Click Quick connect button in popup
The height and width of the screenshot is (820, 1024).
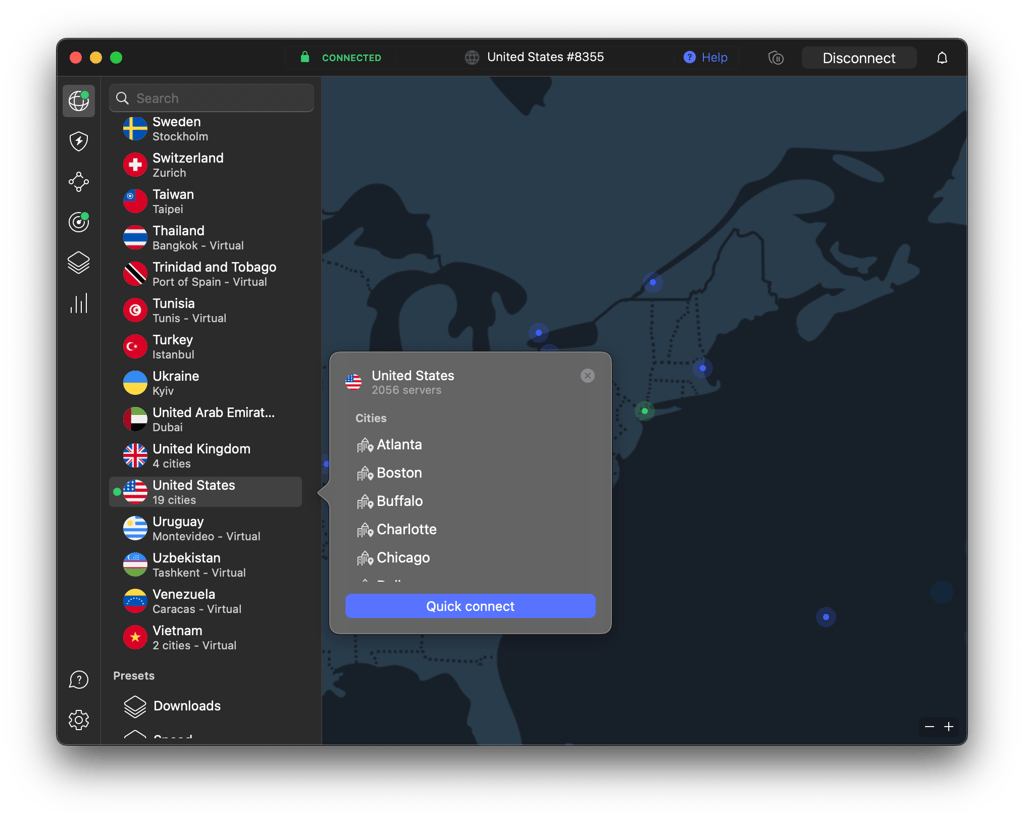click(x=470, y=606)
